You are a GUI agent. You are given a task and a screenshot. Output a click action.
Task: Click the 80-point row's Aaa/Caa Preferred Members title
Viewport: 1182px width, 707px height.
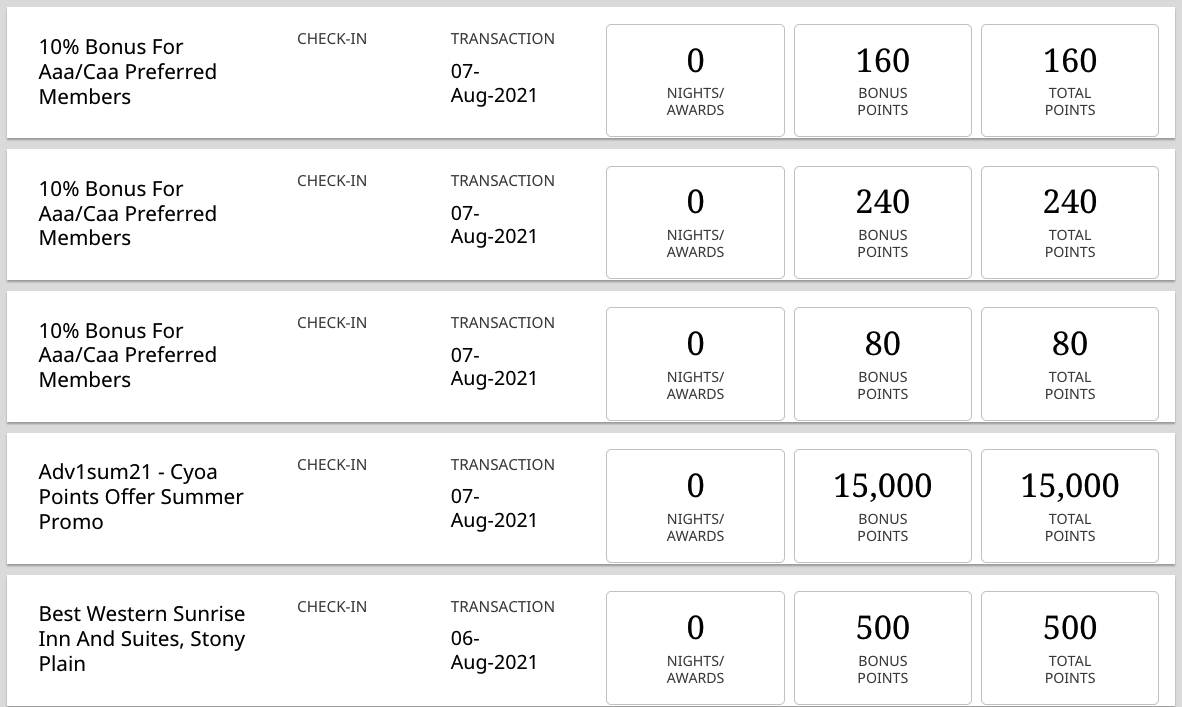tap(127, 355)
